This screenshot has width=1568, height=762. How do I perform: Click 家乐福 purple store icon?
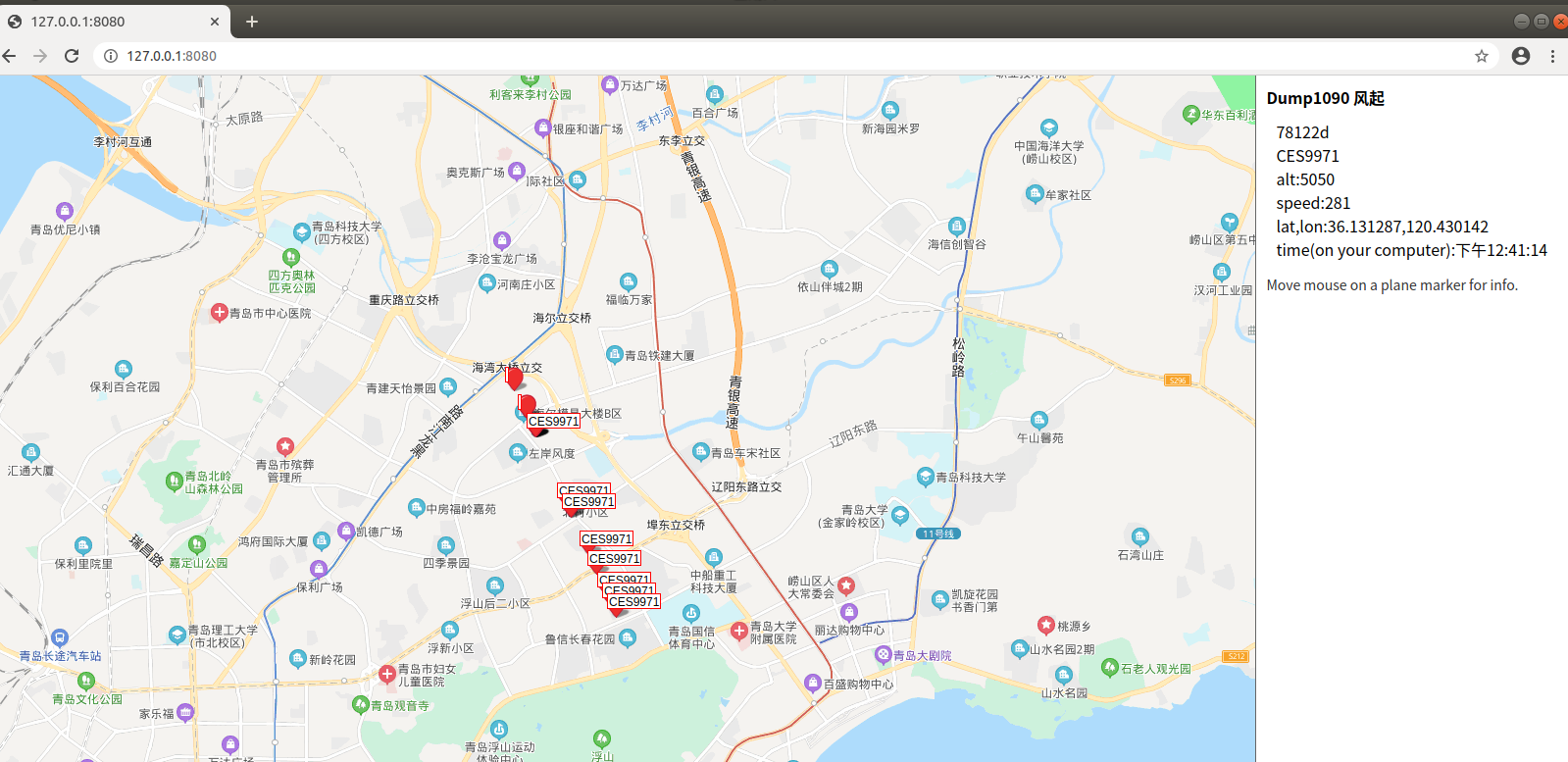click(185, 712)
